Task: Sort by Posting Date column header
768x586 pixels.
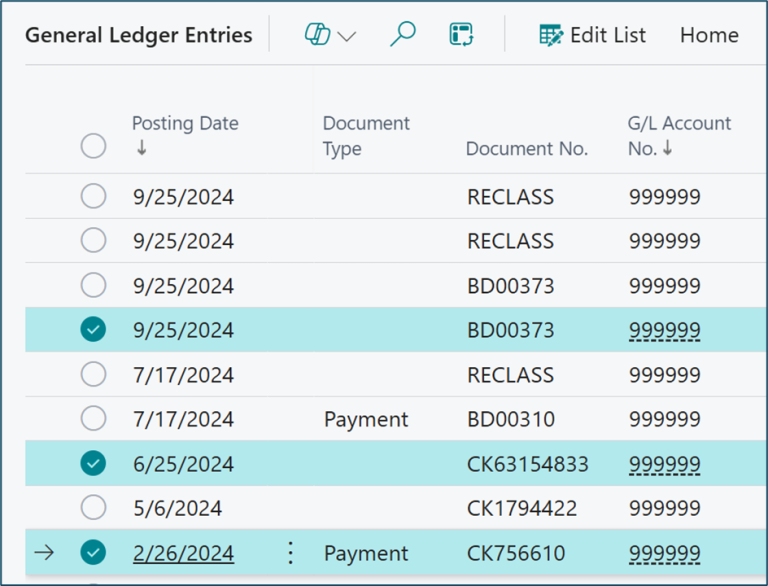Action: click(x=185, y=124)
